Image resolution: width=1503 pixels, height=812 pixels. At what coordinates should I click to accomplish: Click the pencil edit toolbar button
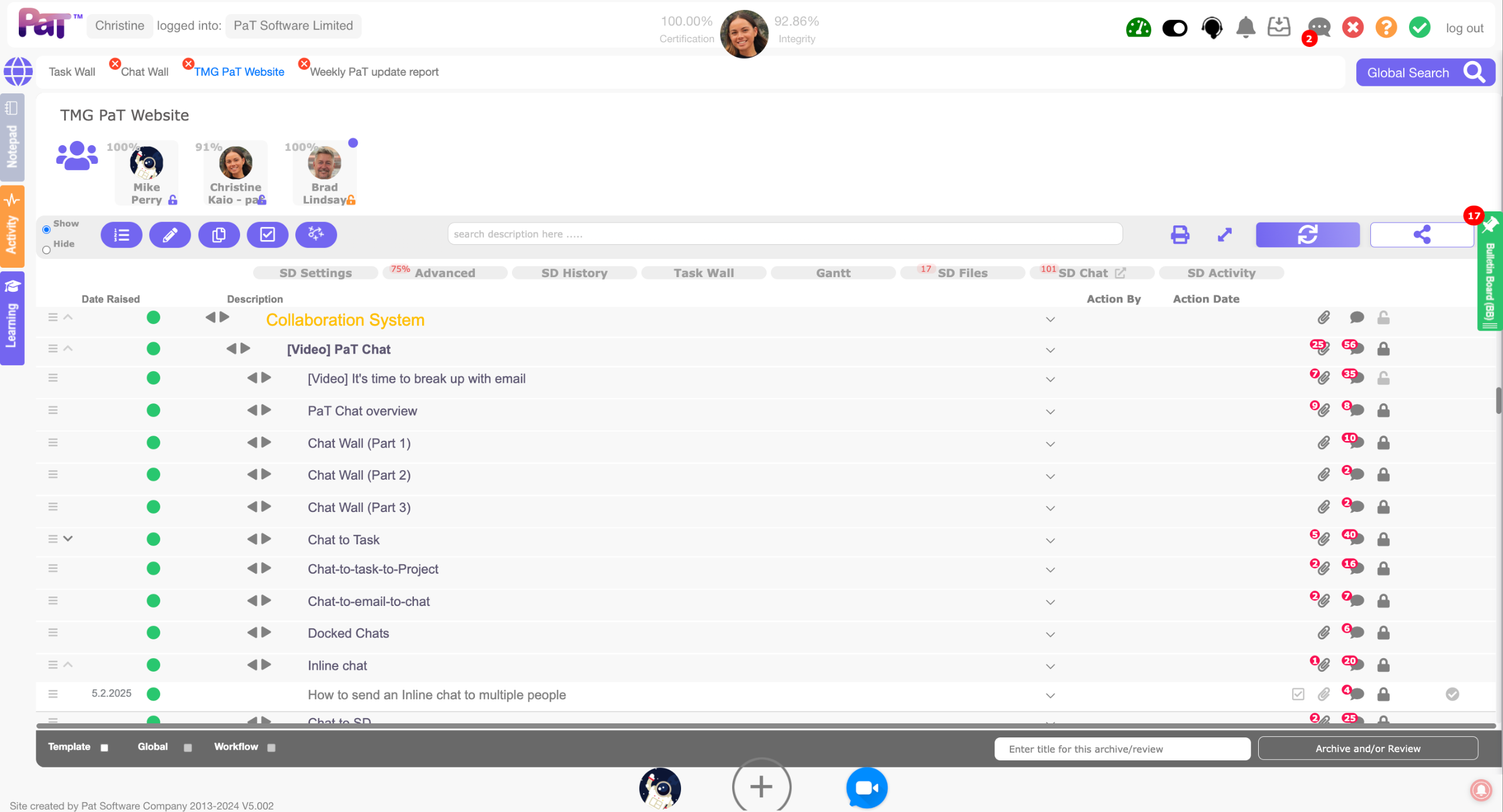(170, 235)
